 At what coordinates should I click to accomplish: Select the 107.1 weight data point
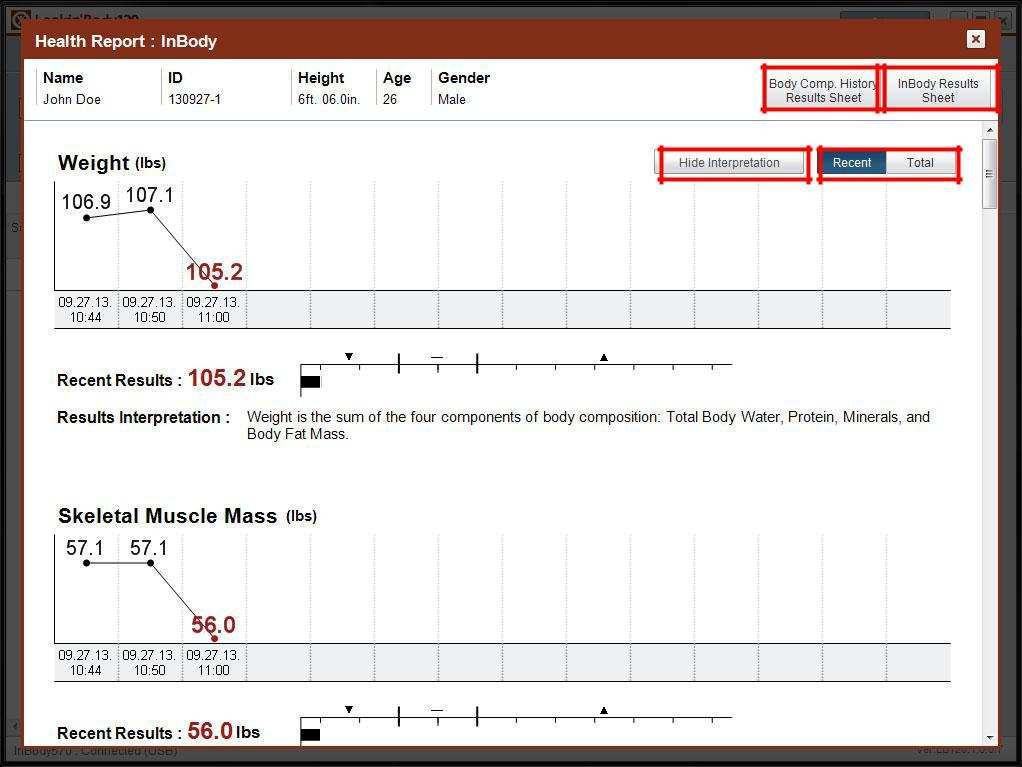[151, 210]
